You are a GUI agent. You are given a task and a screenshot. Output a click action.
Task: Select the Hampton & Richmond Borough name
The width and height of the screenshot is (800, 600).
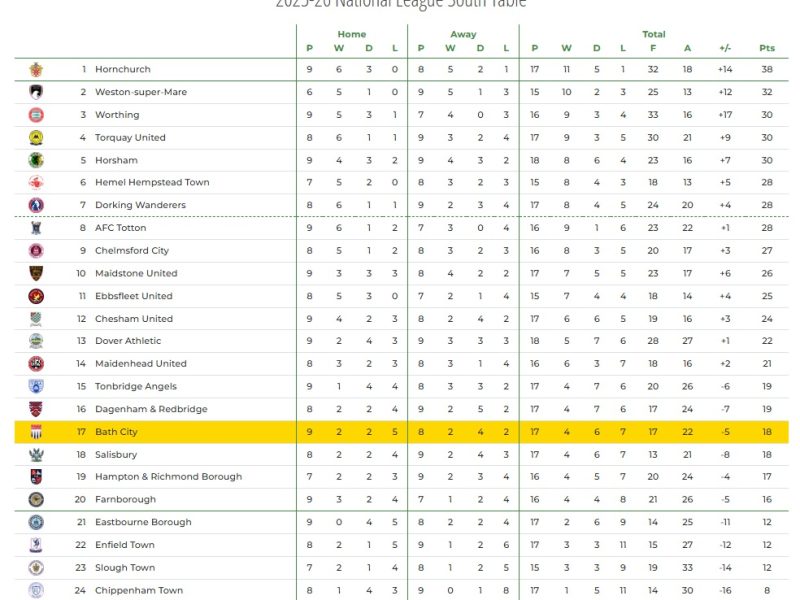click(168, 477)
